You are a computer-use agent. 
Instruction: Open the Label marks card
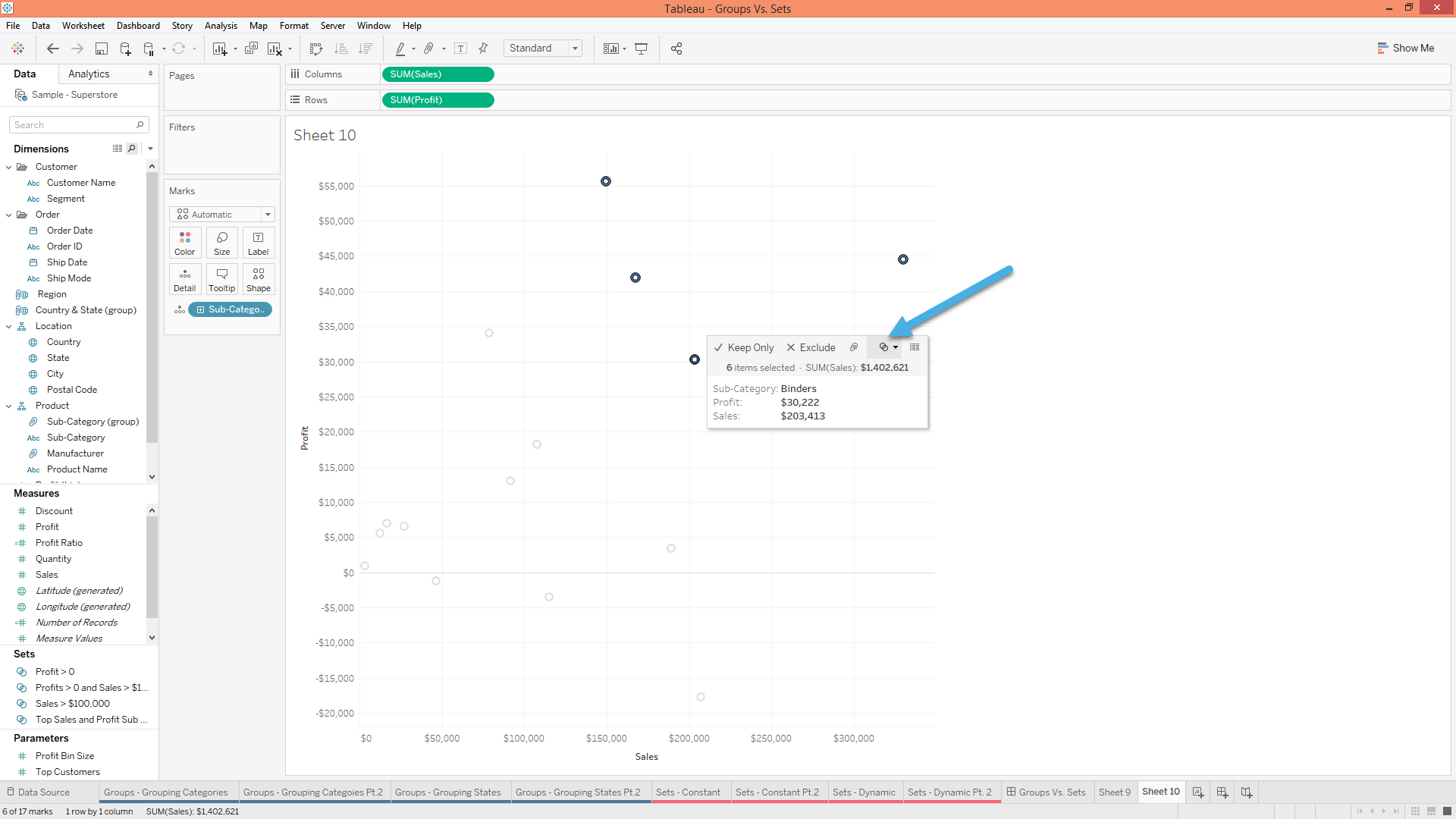pyautogui.click(x=259, y=243)
